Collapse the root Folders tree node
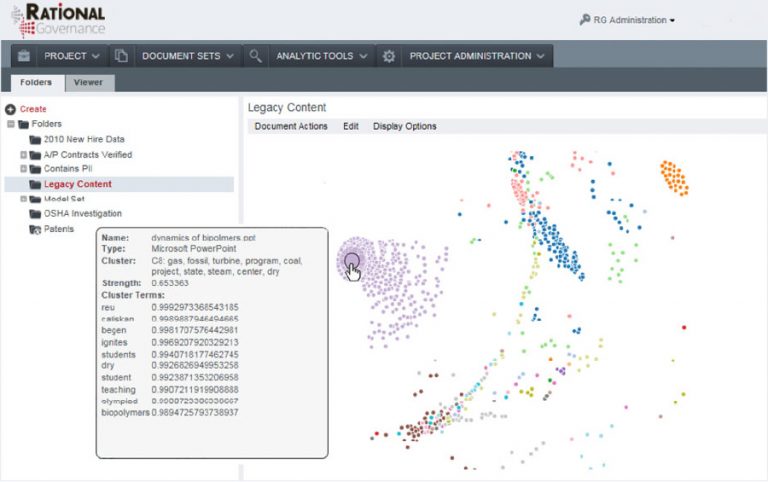The width and height of the screenshot is (768, 482). (10, 125)
